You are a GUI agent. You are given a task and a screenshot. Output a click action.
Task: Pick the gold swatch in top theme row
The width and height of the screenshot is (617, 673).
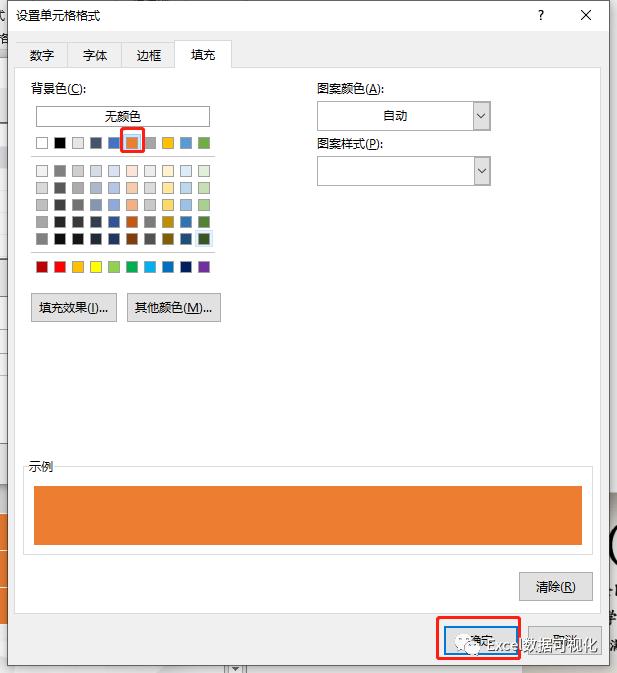[168, 143]
